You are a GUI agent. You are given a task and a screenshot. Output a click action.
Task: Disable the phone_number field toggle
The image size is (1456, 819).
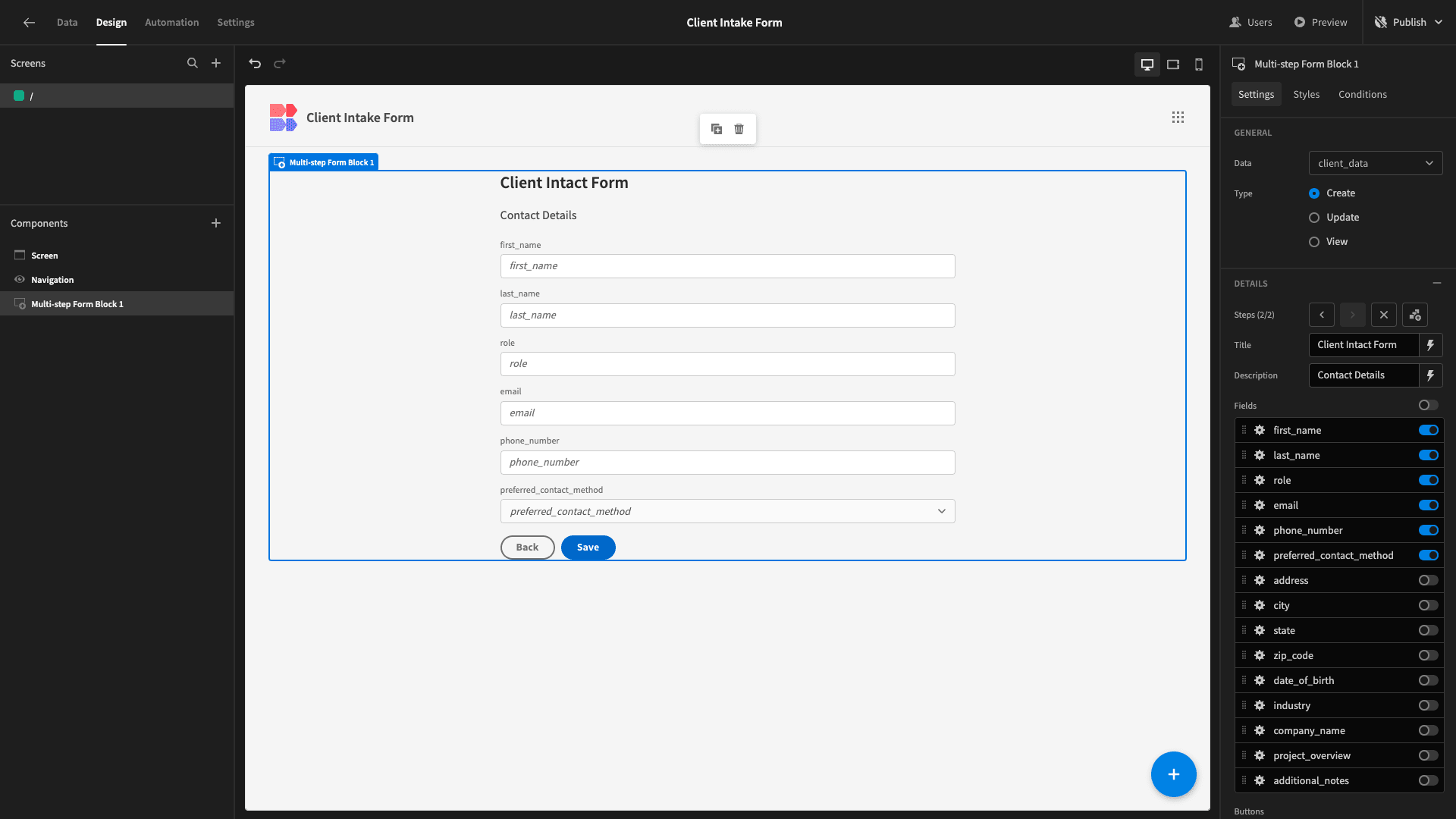[x=1428, y=530]
